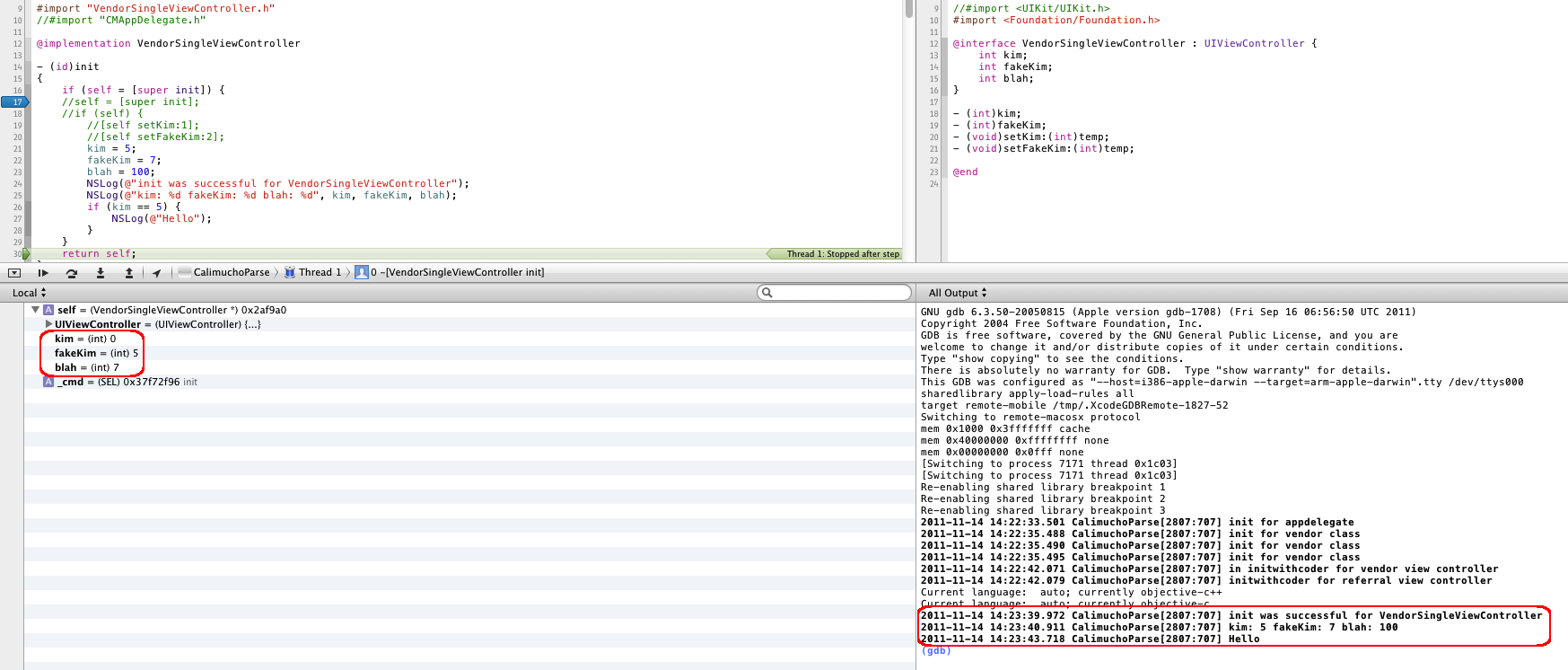Screen dimensions: 1568x670
Task: Click the breakpoint marker on line 17
Action: click(x=15, y=101)
